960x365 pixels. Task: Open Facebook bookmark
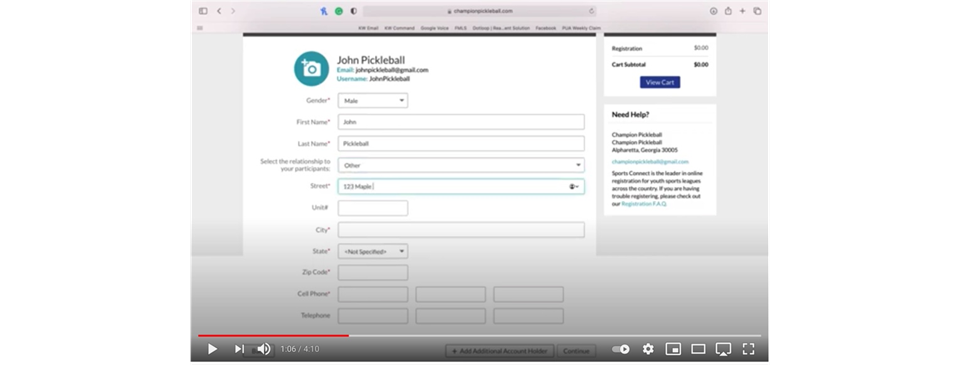[x=546, y=28]
